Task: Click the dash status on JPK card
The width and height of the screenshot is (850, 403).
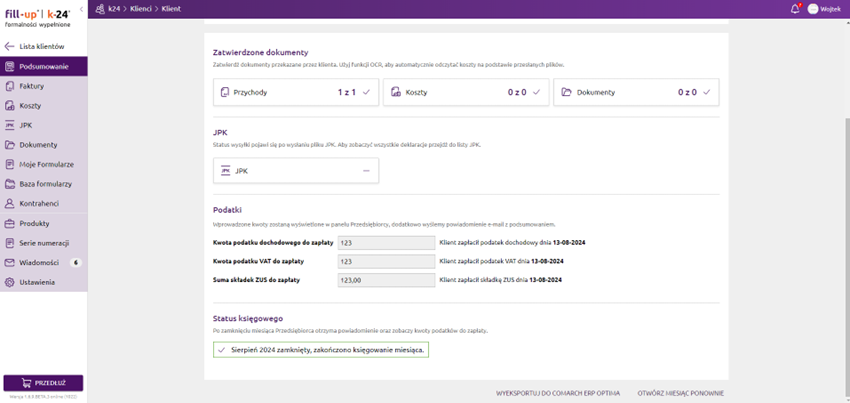Action: point(366,171)
